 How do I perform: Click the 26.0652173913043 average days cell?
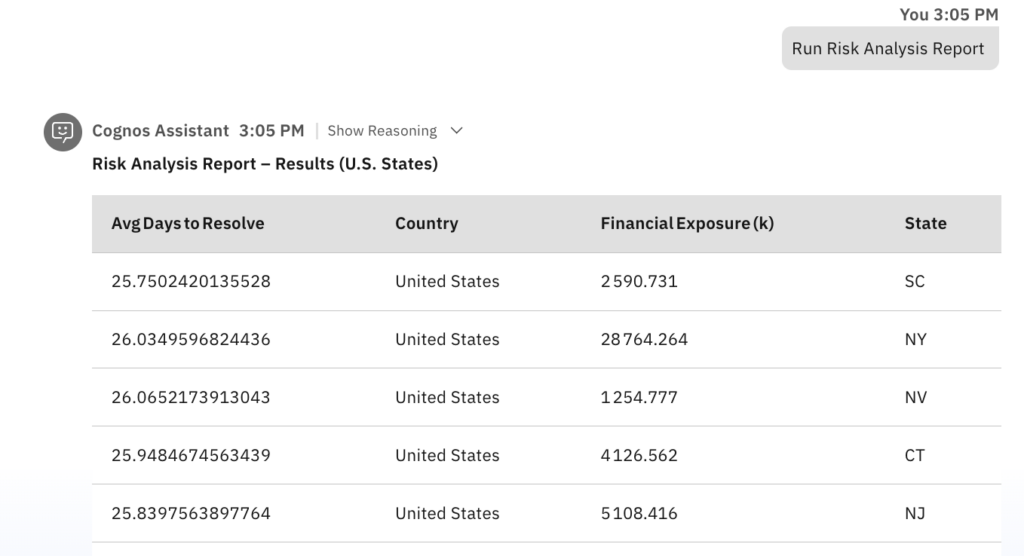(x=191, y=398)
